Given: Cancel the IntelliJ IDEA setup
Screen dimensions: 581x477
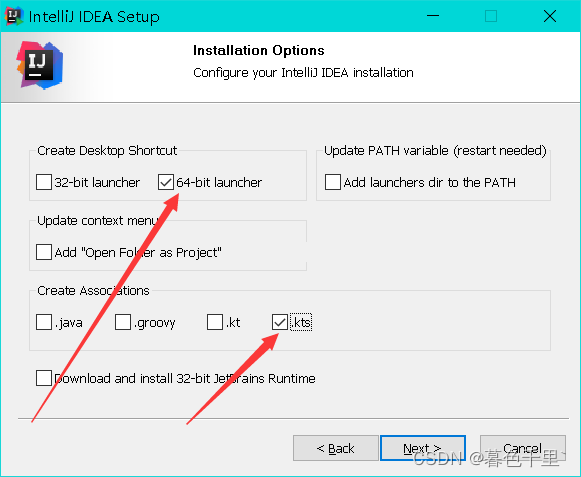Looking at the screenshot, I should click(523, 448).
